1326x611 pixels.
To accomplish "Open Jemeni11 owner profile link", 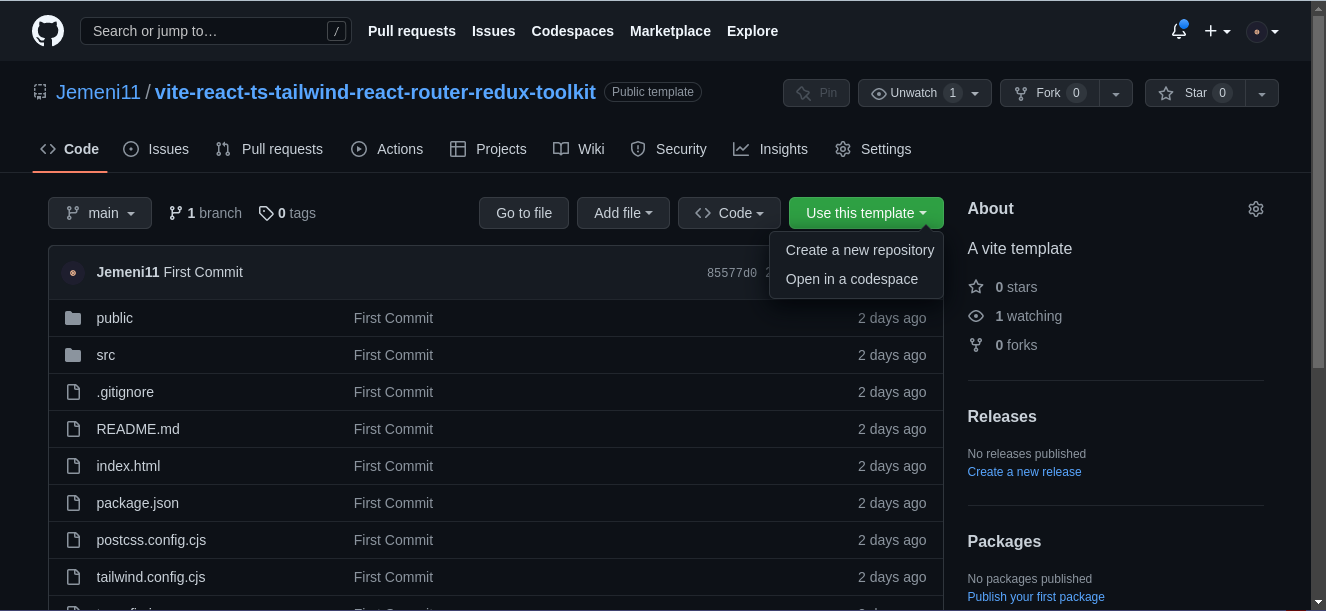I will coord(98,92).
